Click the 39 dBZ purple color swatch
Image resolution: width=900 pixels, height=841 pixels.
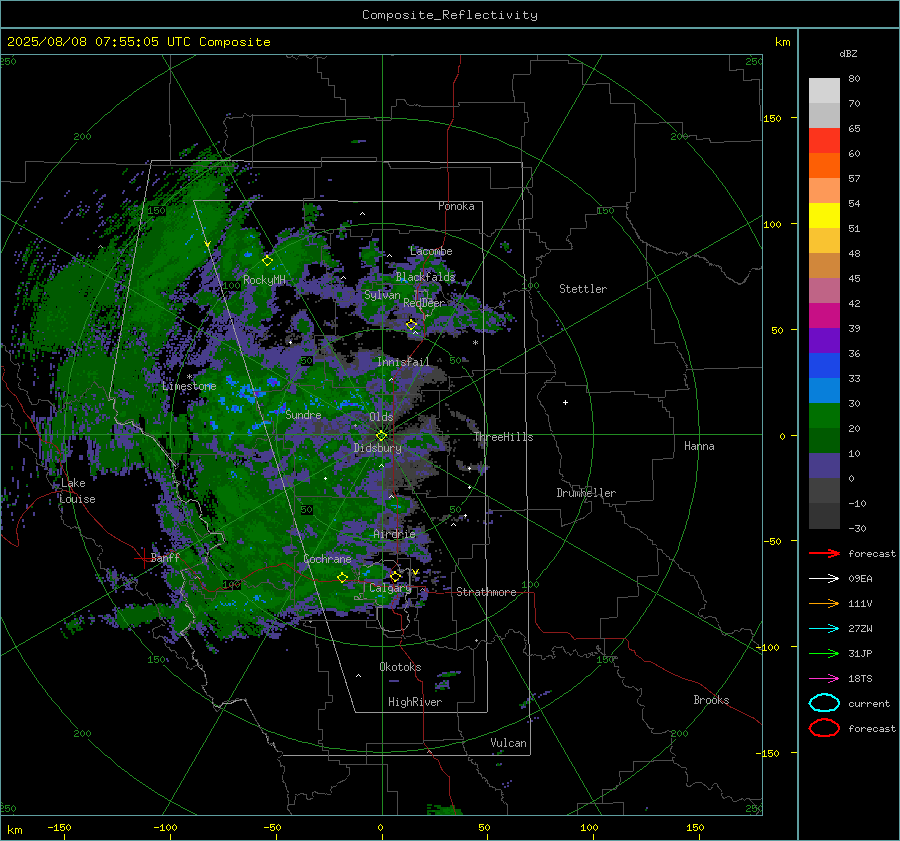point(824,340)
